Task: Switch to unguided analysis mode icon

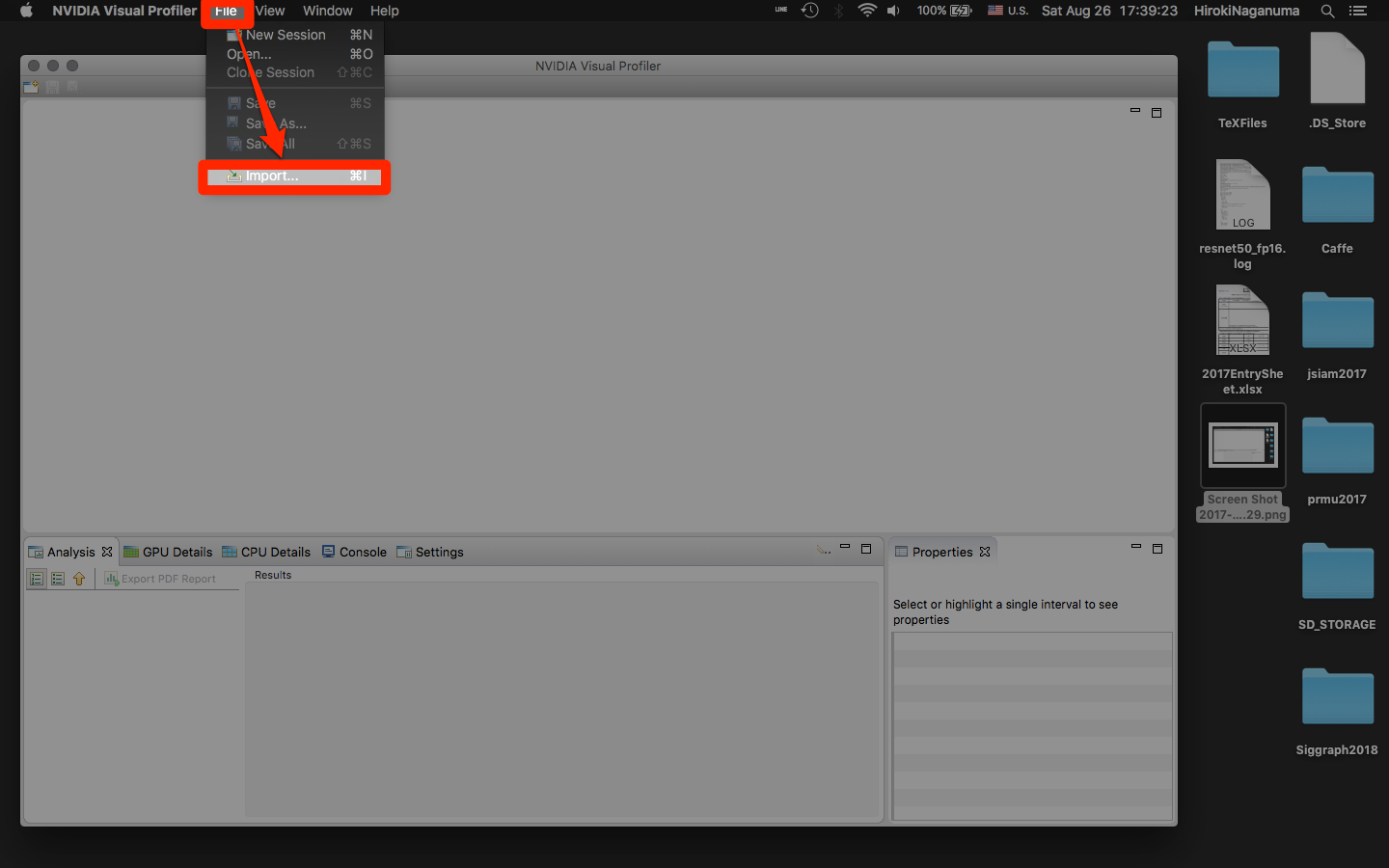Action: tap(57, 579)
